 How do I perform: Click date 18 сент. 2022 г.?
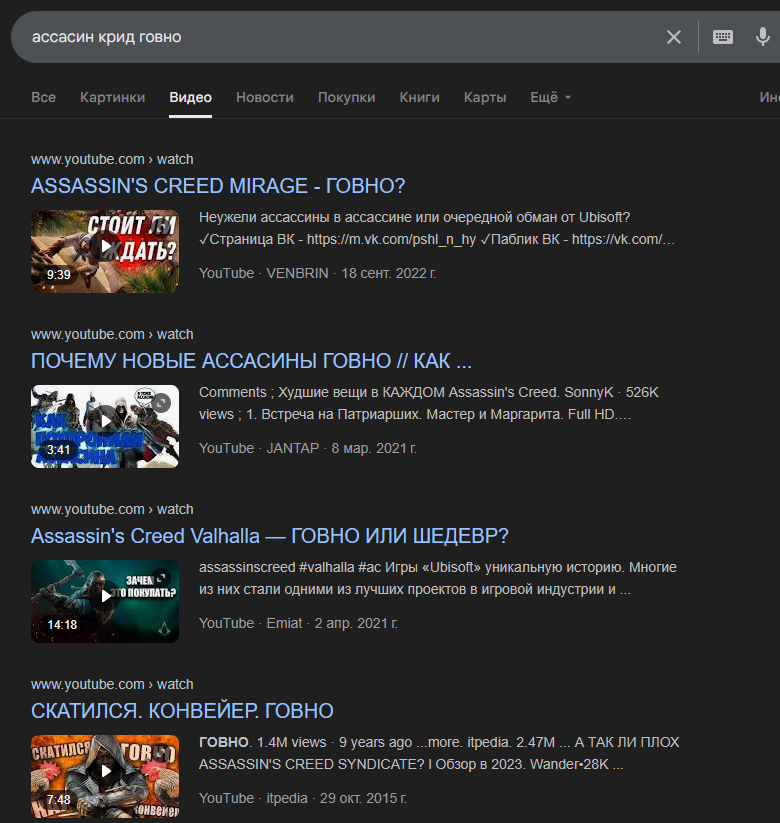coord(388,273)
